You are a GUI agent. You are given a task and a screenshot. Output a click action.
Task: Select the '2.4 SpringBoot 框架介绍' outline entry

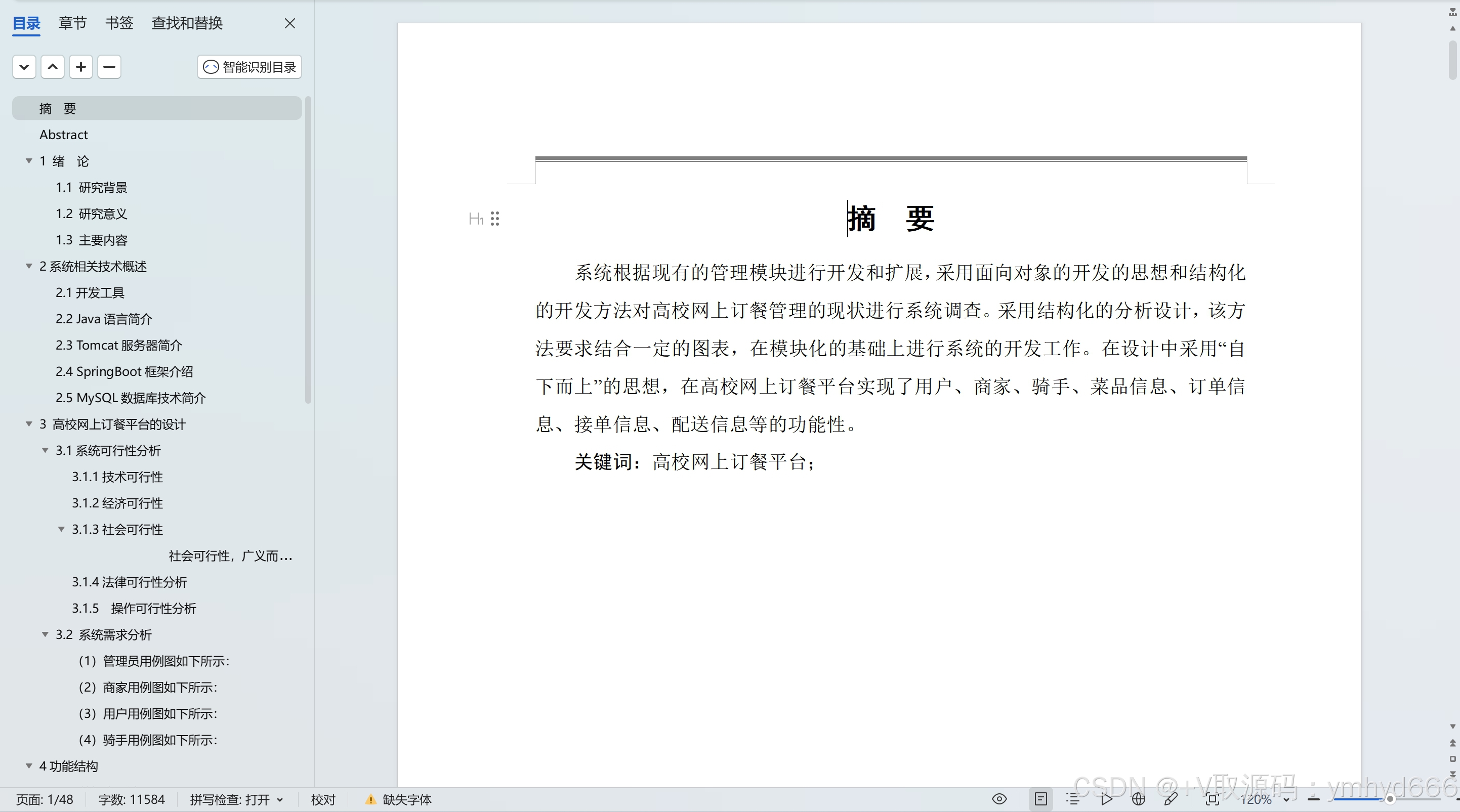click(x=124, y=372)
